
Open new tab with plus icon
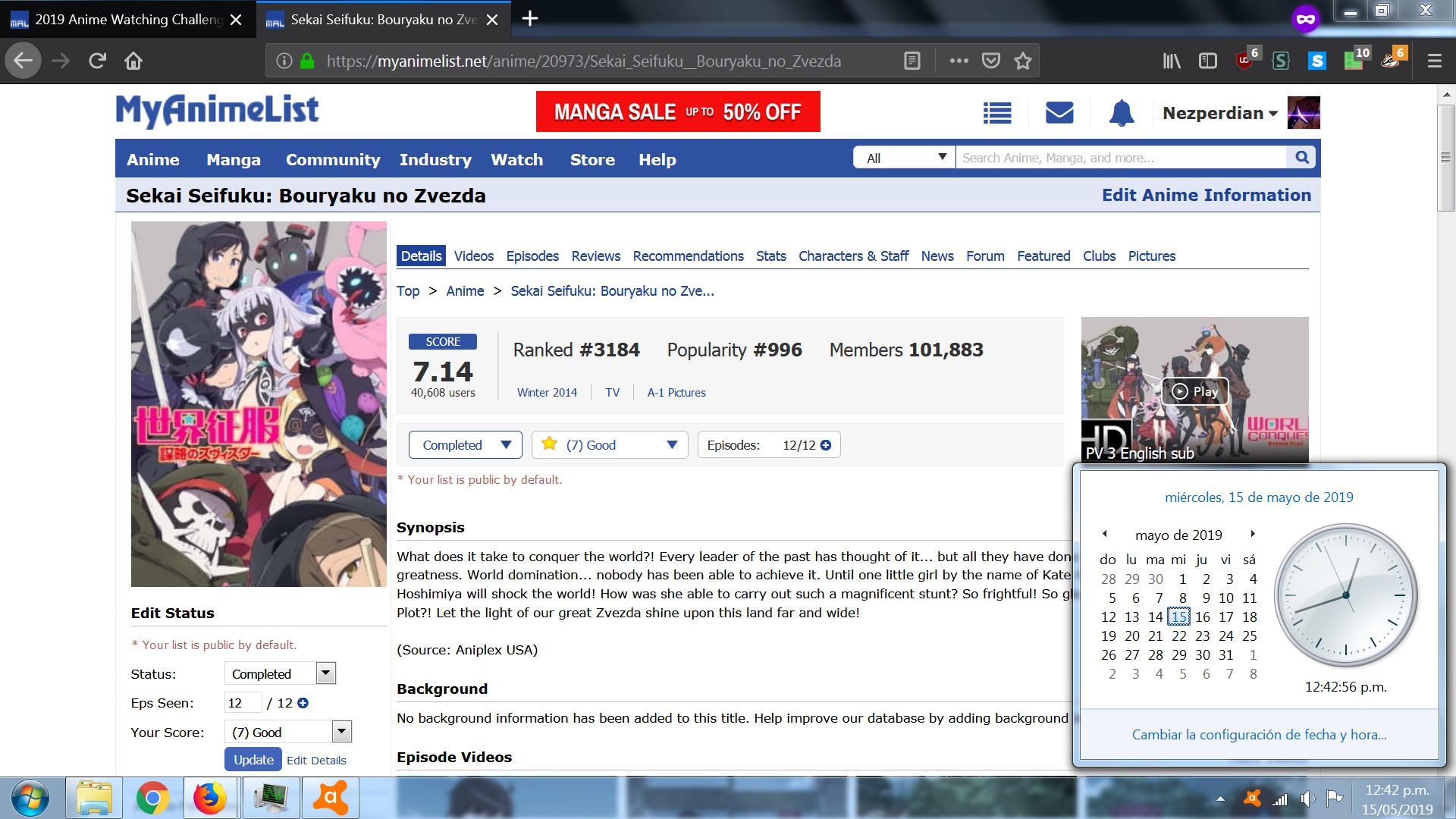[530, 18]
